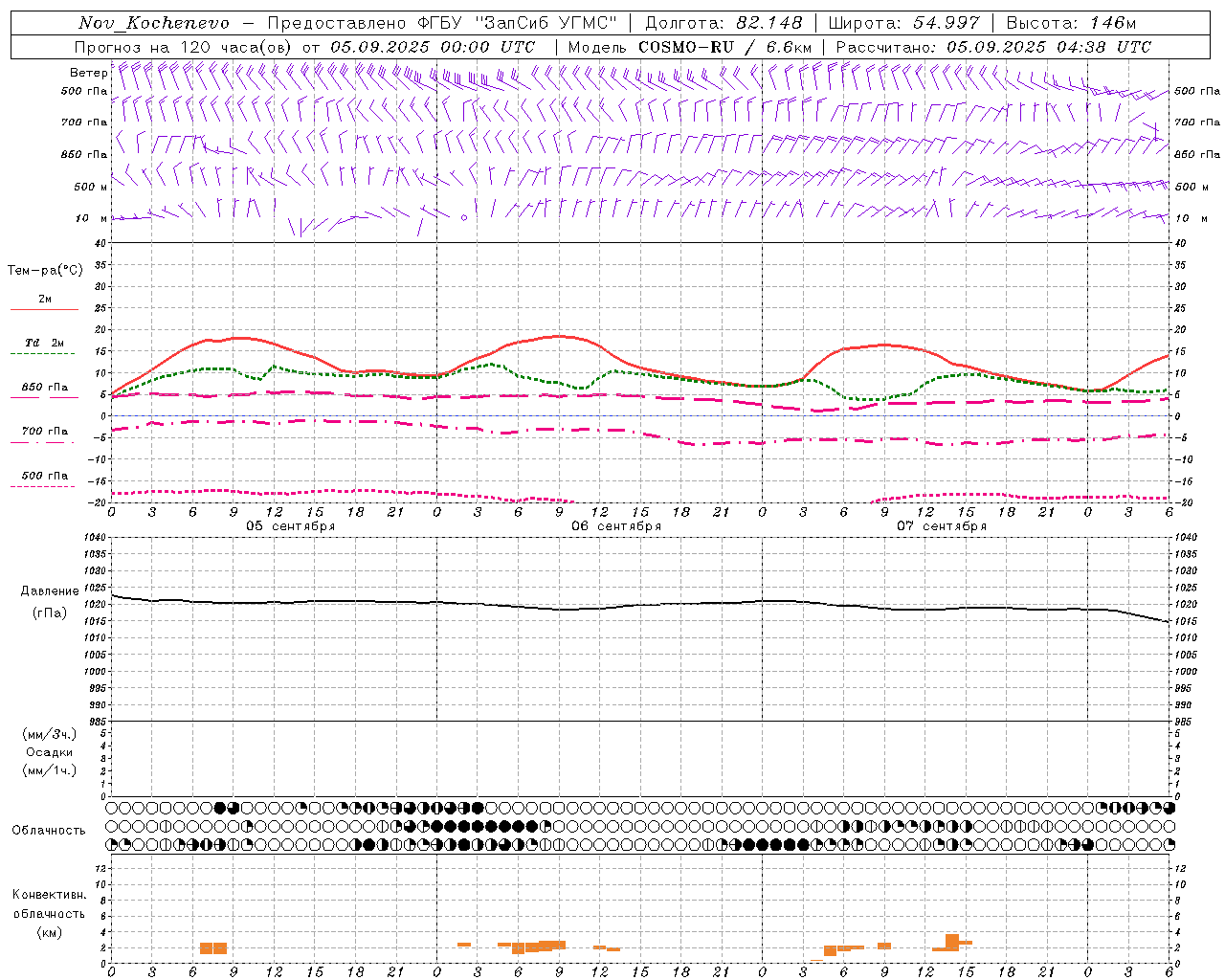Click 1000 on the right pressure axis

(1186, 672)
